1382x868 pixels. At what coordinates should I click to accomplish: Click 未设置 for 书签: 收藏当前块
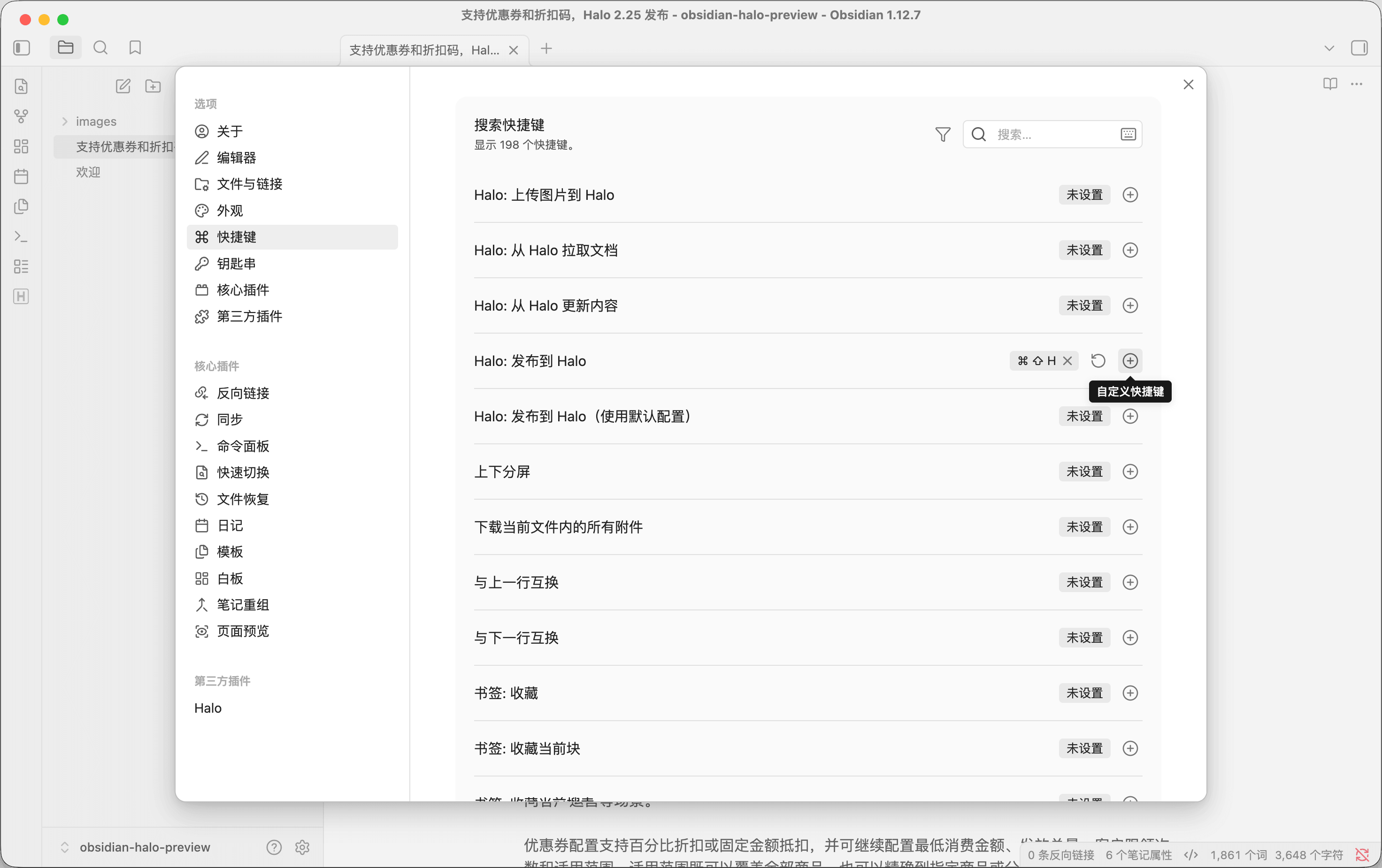tap(1084, 749)
